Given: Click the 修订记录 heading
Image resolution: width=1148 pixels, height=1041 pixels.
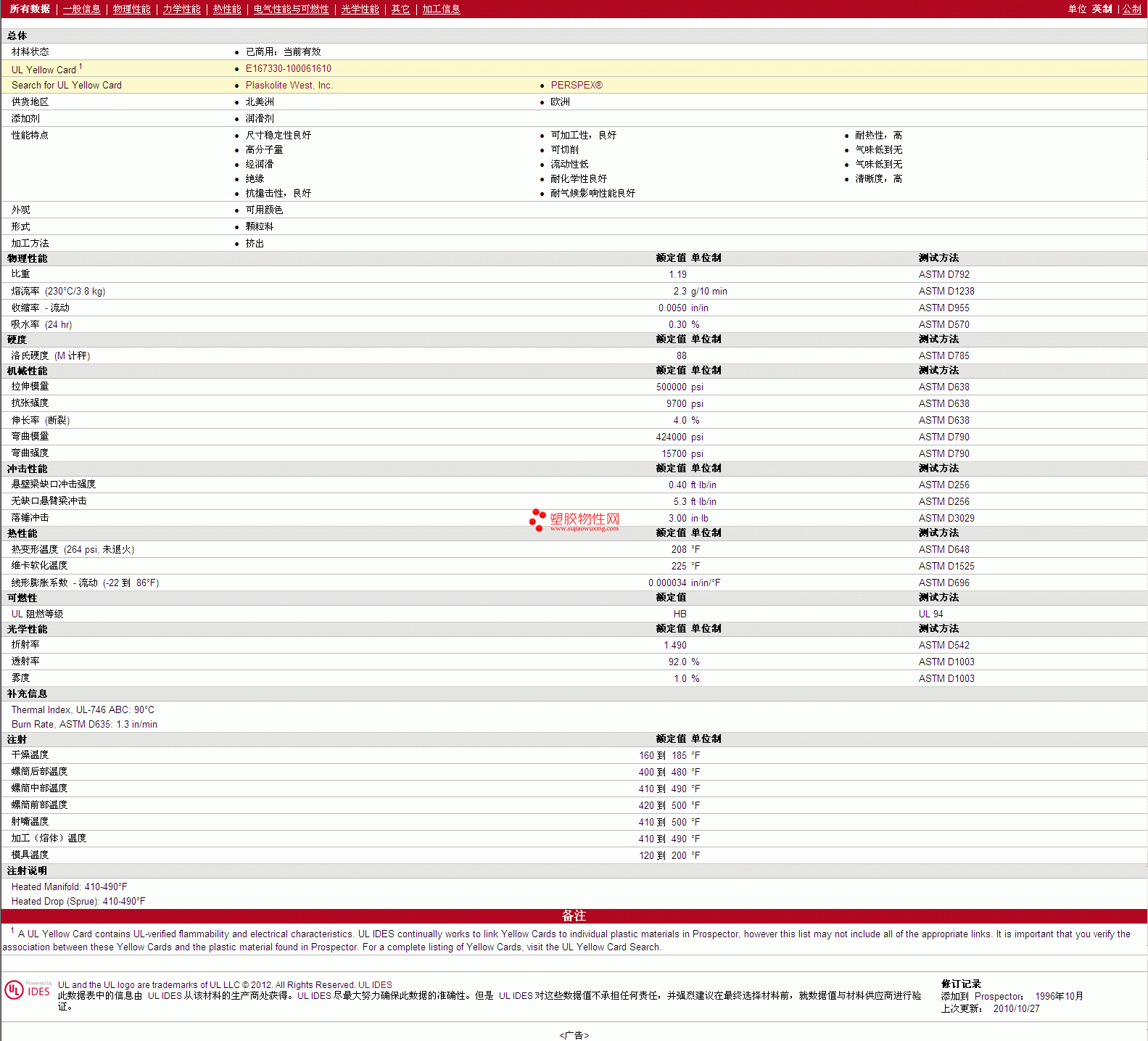Looking at the screenshot, I should click(x=961, y=984).
